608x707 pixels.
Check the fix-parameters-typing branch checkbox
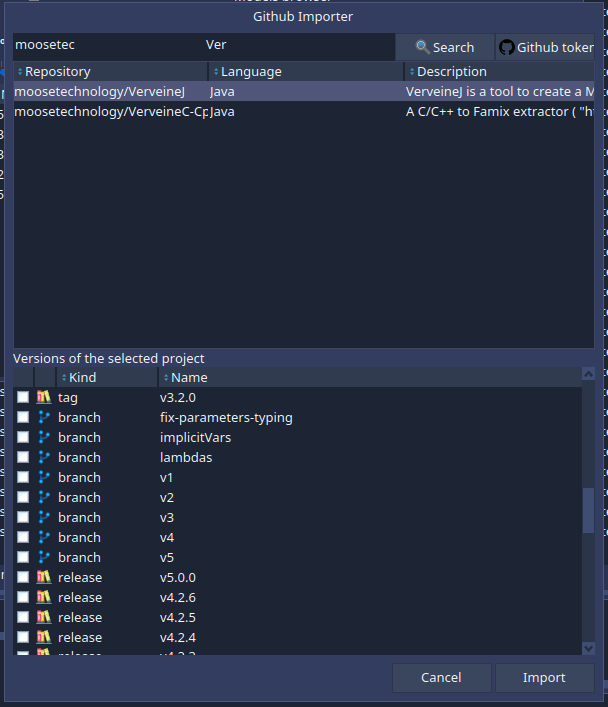pos(23,418)
